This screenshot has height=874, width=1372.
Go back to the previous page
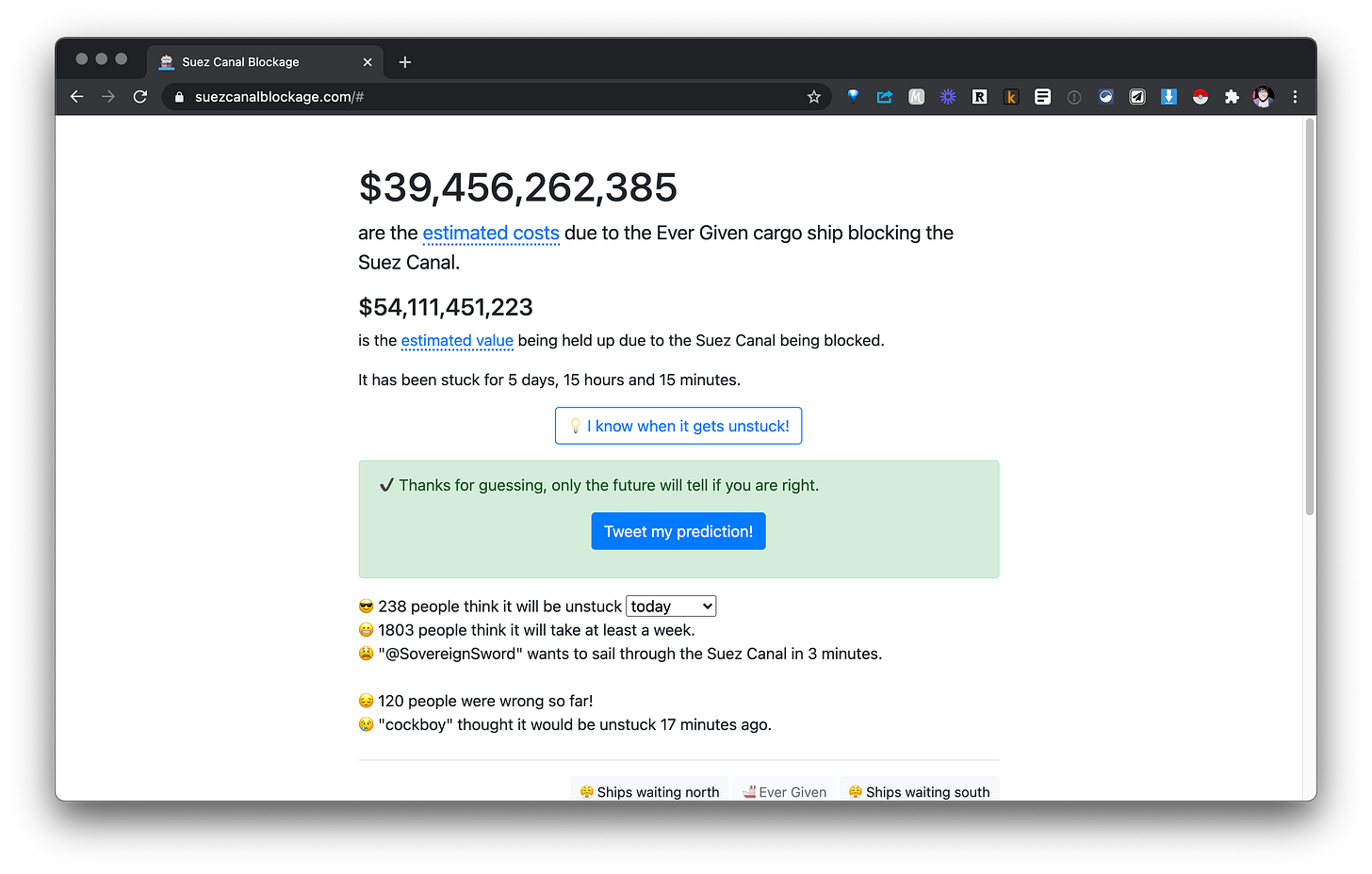[x=77, y=97]
